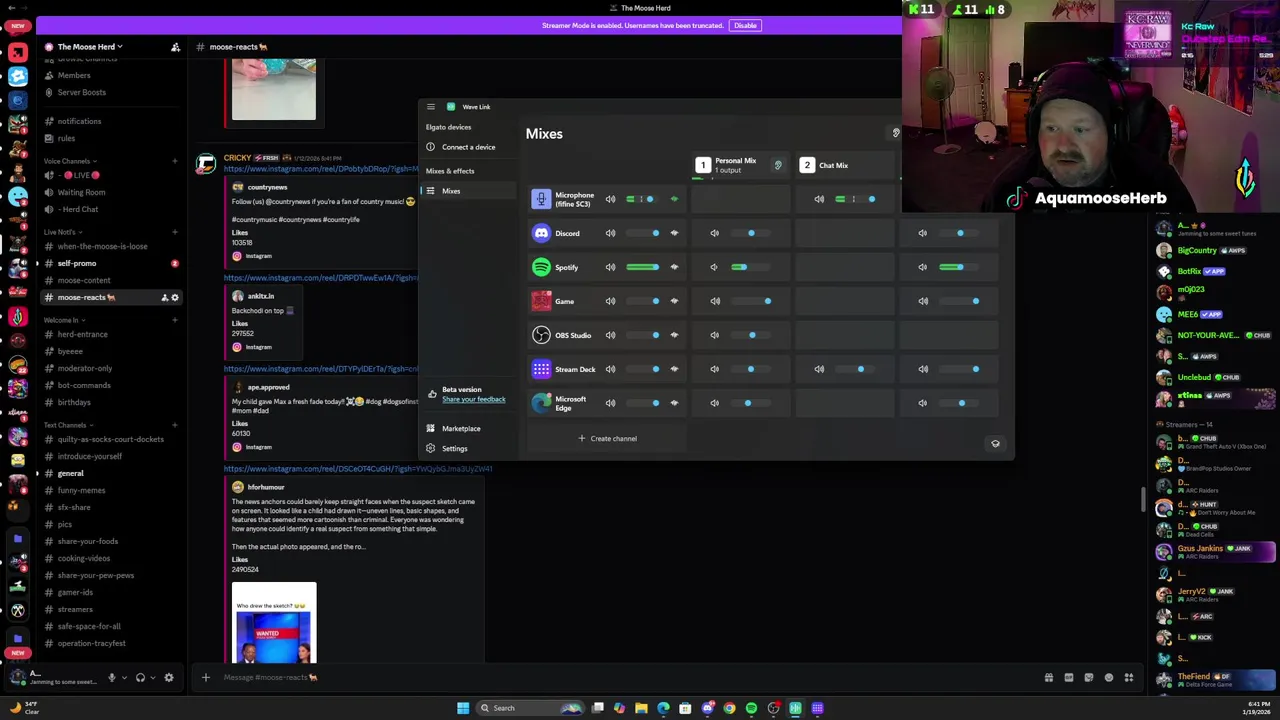Viewport: 1280px width, 720px height.
Task: Open Discord user settings gear
Action: pos(168,677)
